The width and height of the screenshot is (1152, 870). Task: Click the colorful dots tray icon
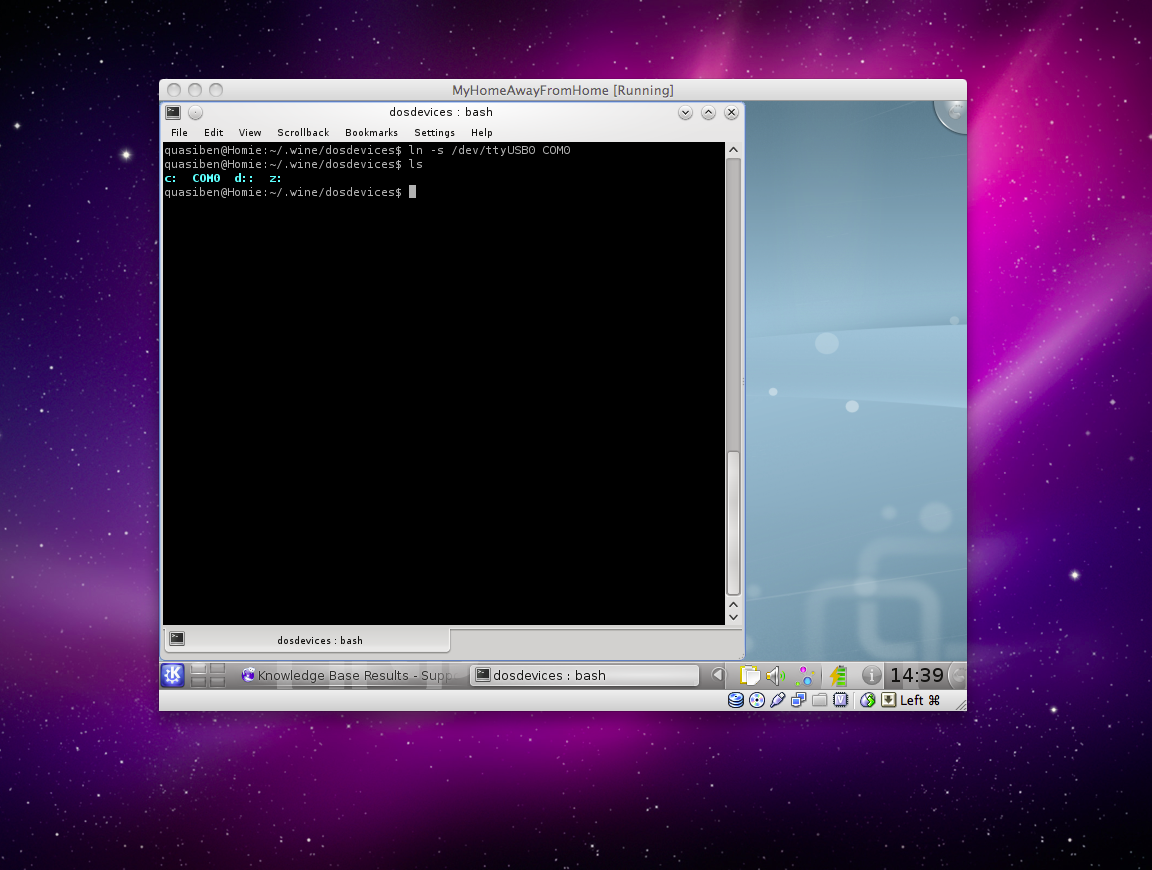click(x=805, y=675)
